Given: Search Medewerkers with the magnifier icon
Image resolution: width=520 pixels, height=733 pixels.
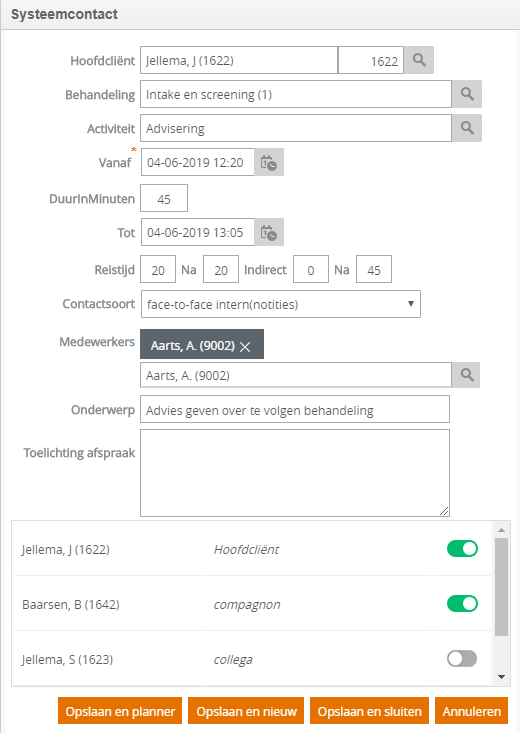Looking at the screenshot, I should point(466,375).
